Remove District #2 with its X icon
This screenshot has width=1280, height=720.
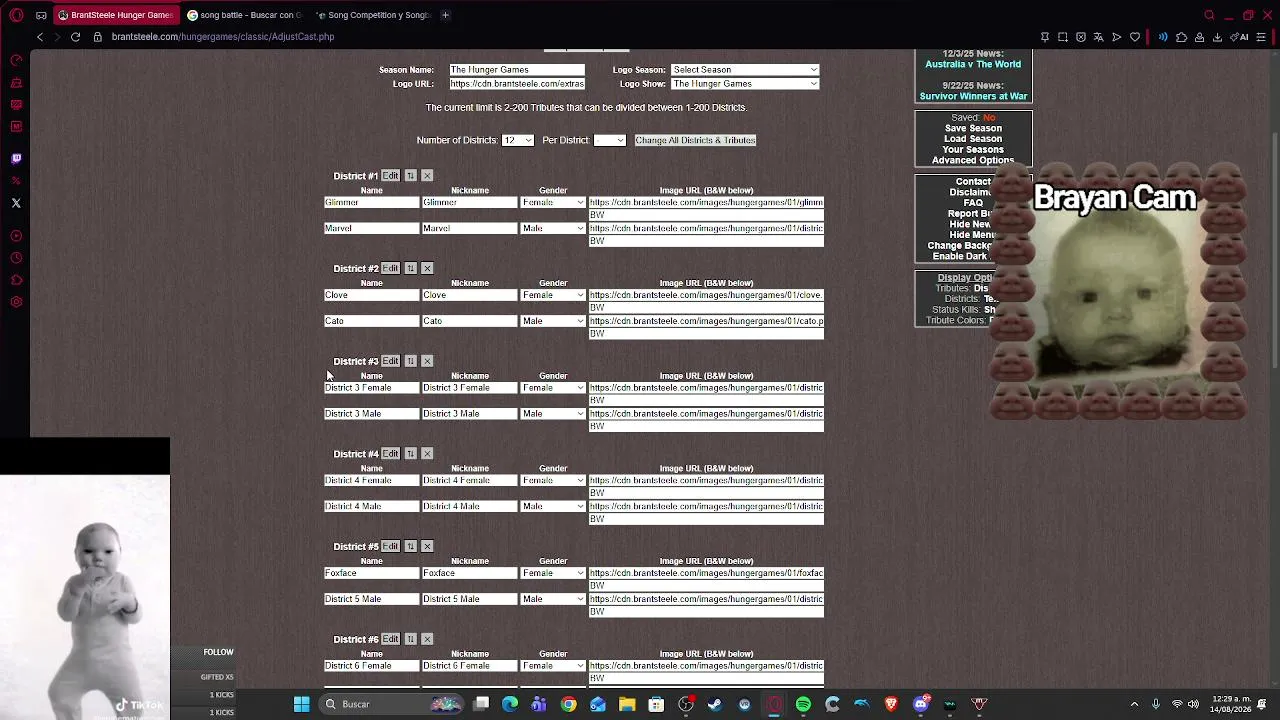tap(427, 268)
